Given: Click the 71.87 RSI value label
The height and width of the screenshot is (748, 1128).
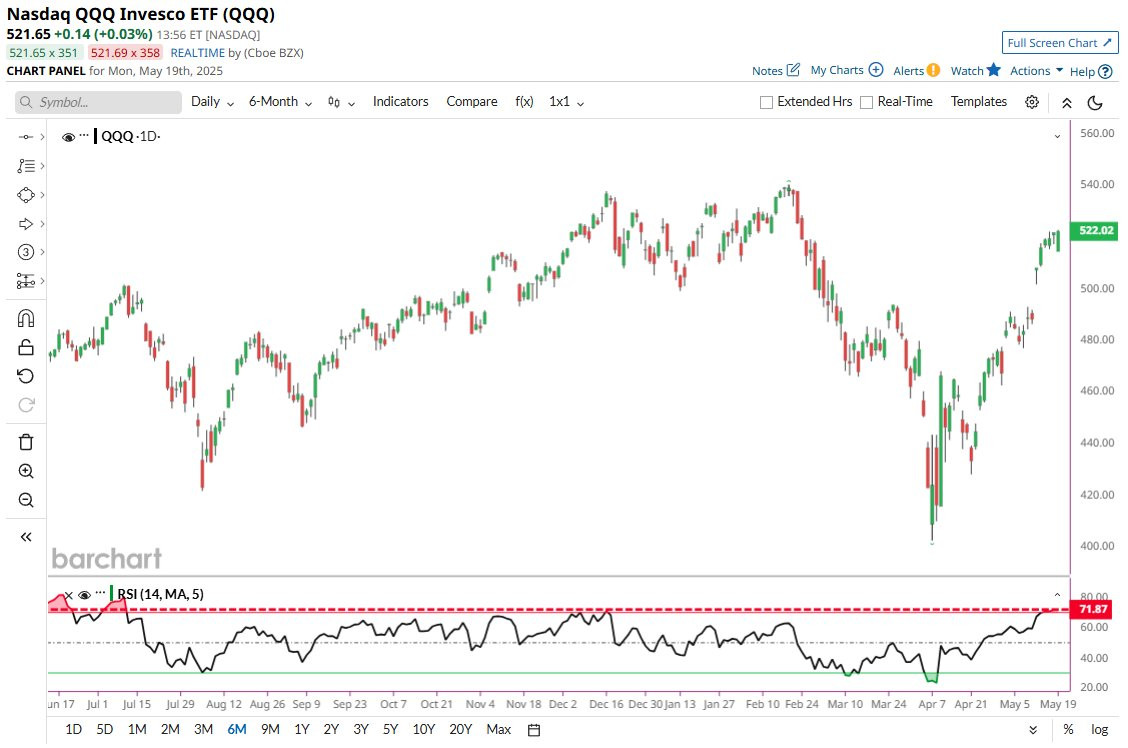Looking at the screenshot, I should click(1093, 609).
